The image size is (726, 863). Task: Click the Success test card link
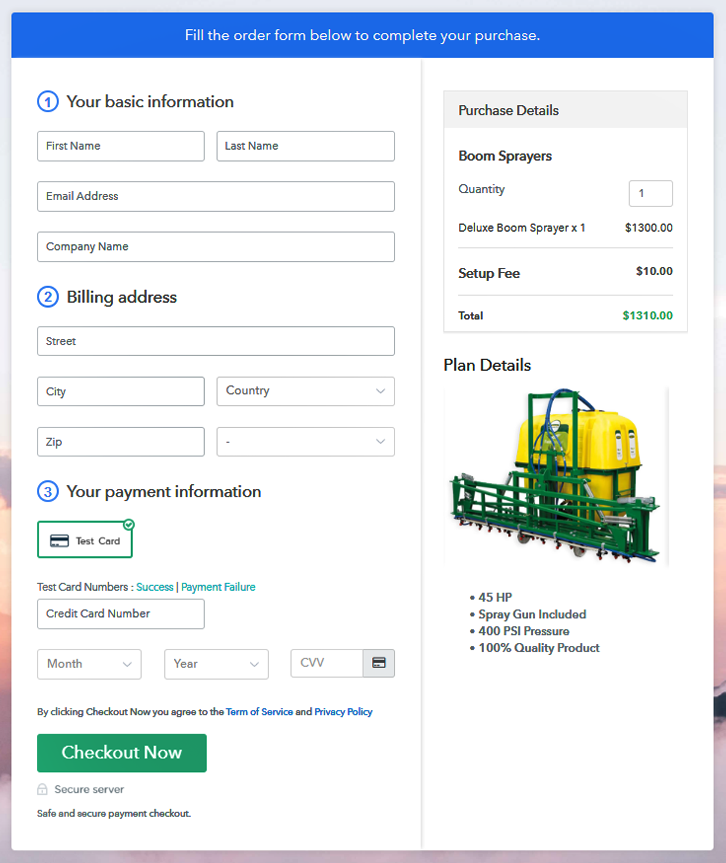pyautogui.click(x=155, y=587)
